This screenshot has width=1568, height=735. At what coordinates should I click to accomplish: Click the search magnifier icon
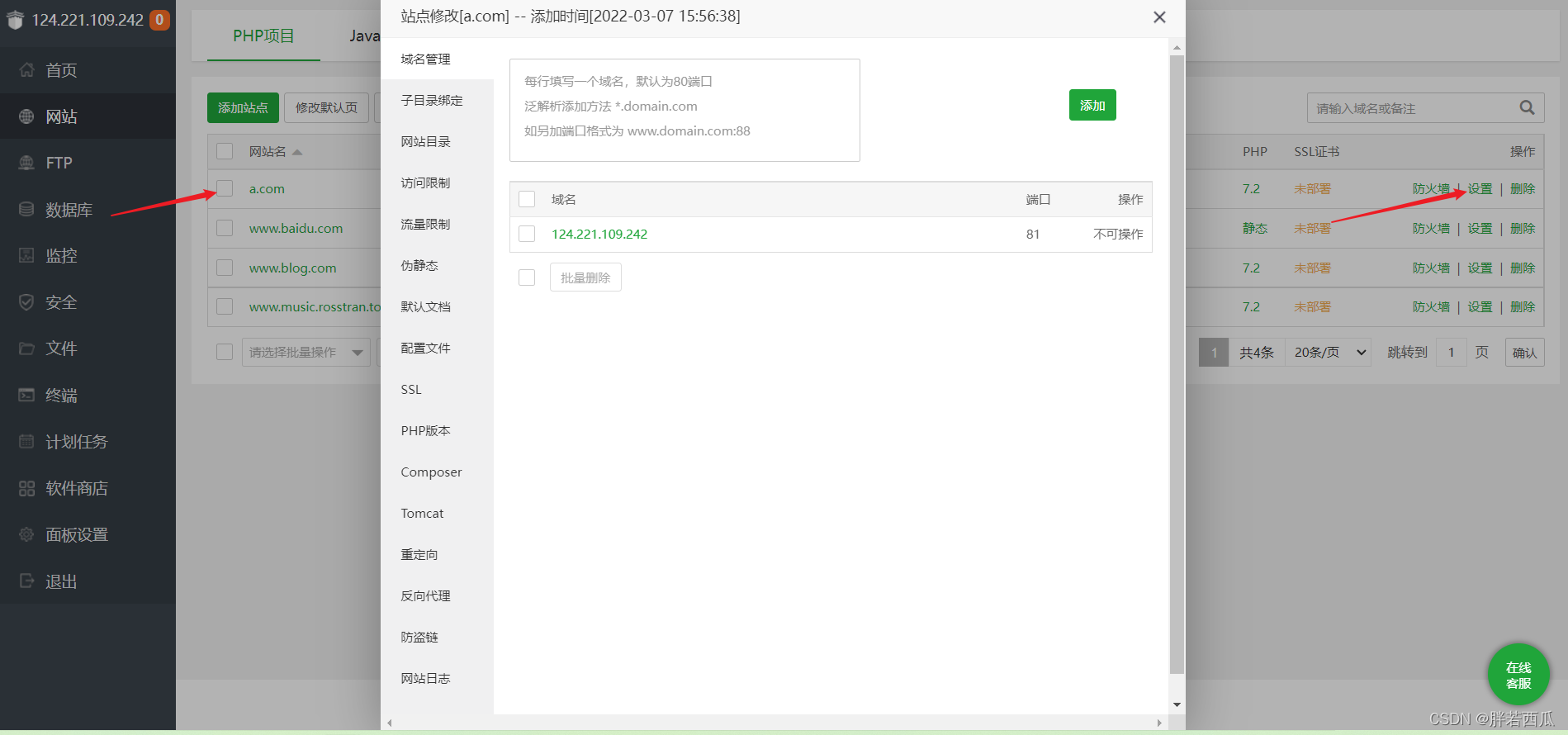point(1527,107)
